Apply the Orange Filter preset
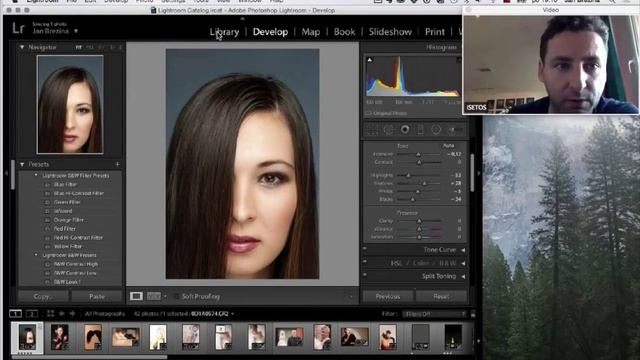This screenshot has width=640, height=360. pos(69,220)
